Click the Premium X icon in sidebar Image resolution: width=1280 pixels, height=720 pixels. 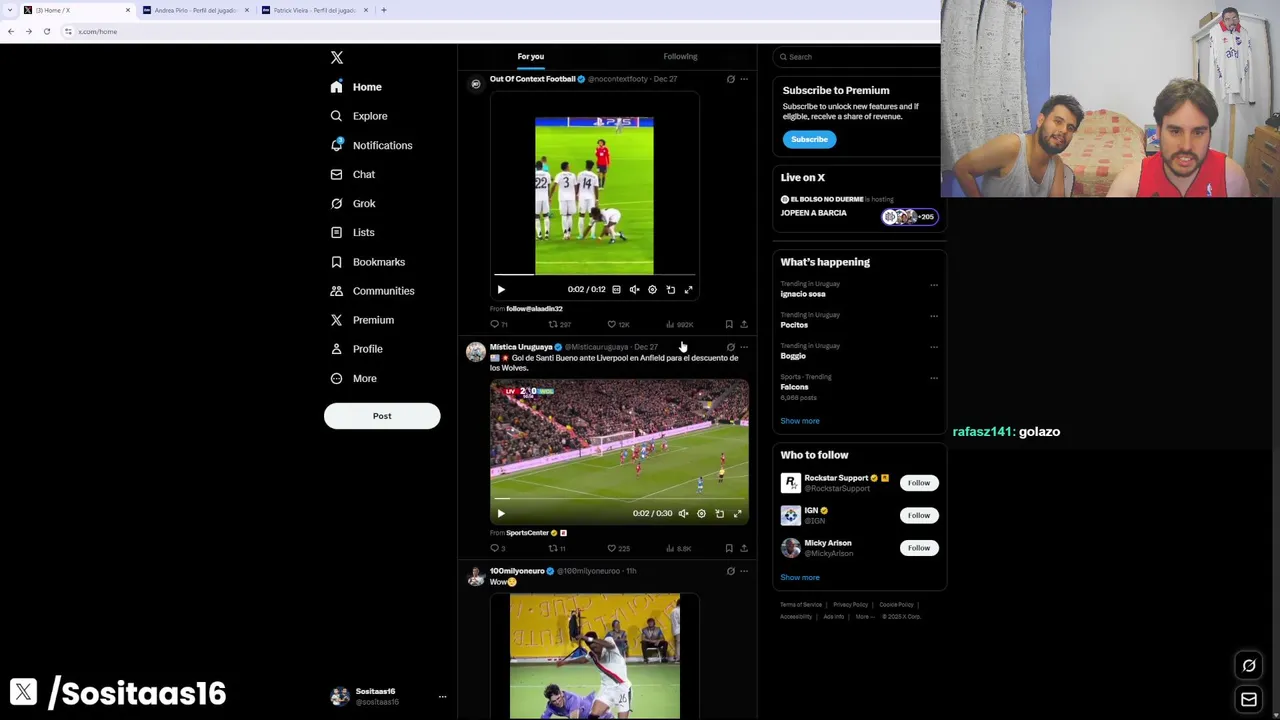(336, 320)
